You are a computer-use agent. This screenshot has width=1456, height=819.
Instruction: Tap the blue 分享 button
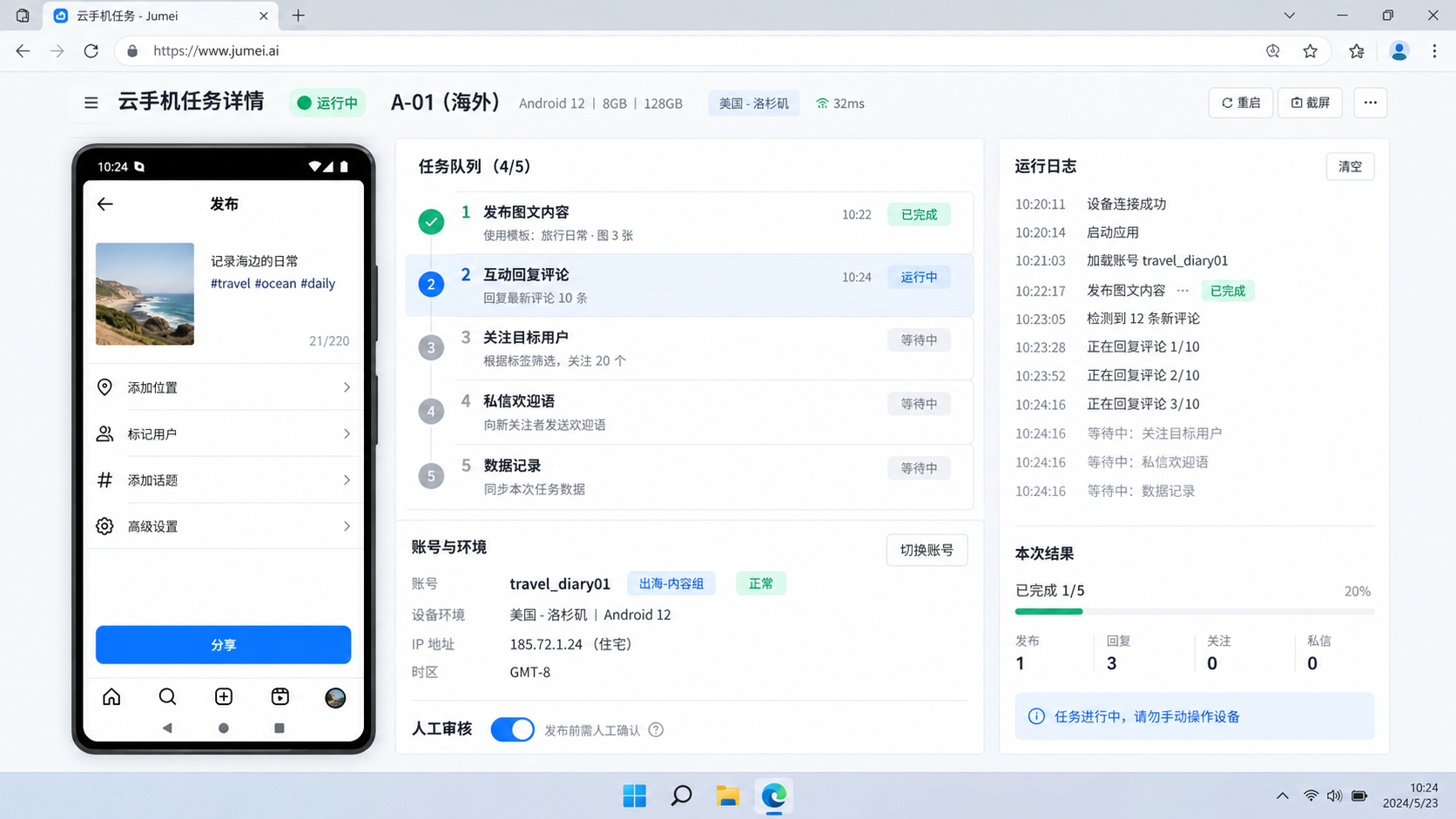(224, 645)
